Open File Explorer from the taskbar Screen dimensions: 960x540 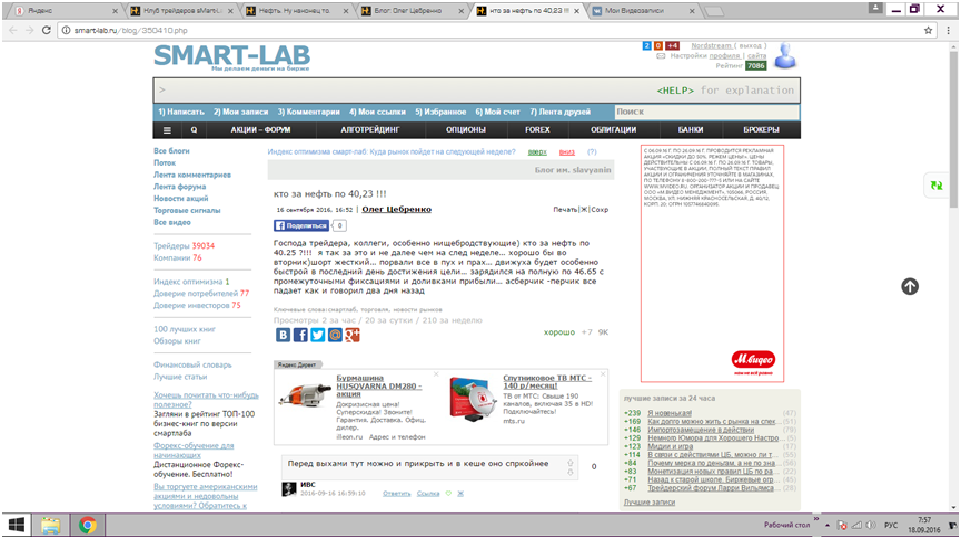[51, 525]
